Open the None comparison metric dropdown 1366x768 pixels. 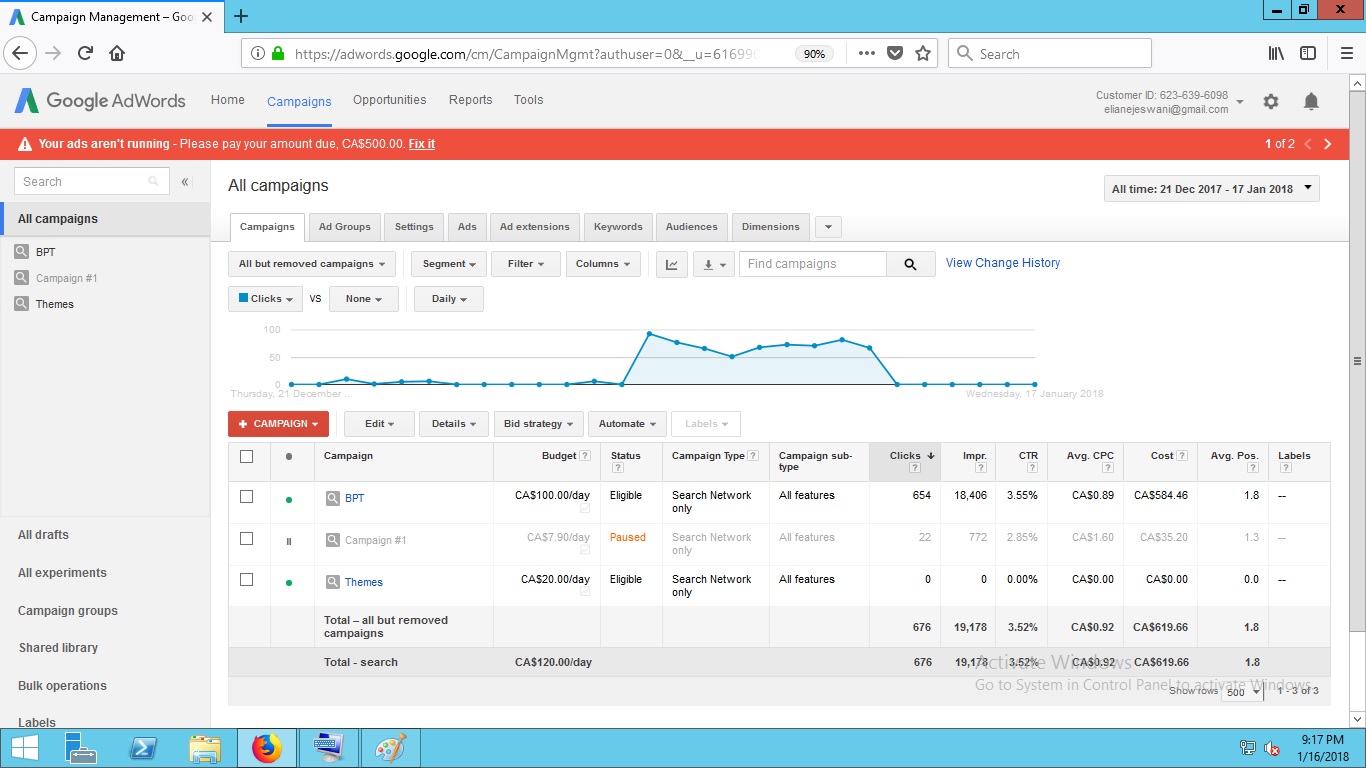(x=364, y=299)
